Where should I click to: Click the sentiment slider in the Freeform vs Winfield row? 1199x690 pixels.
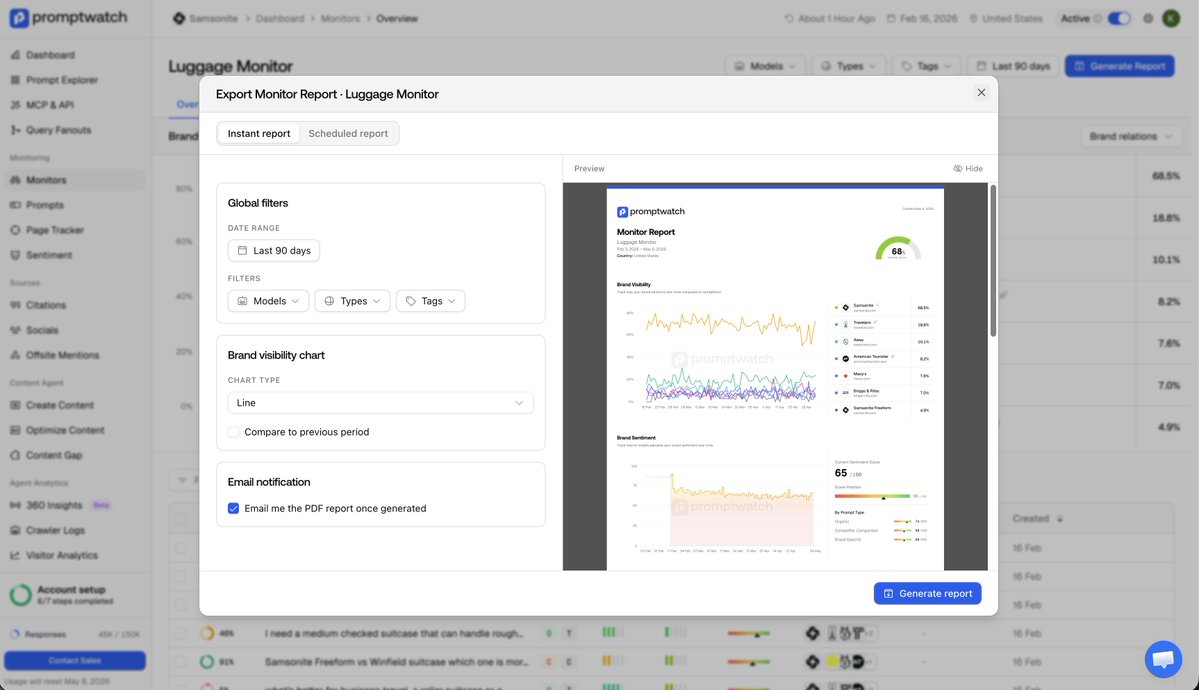[748, 662]
